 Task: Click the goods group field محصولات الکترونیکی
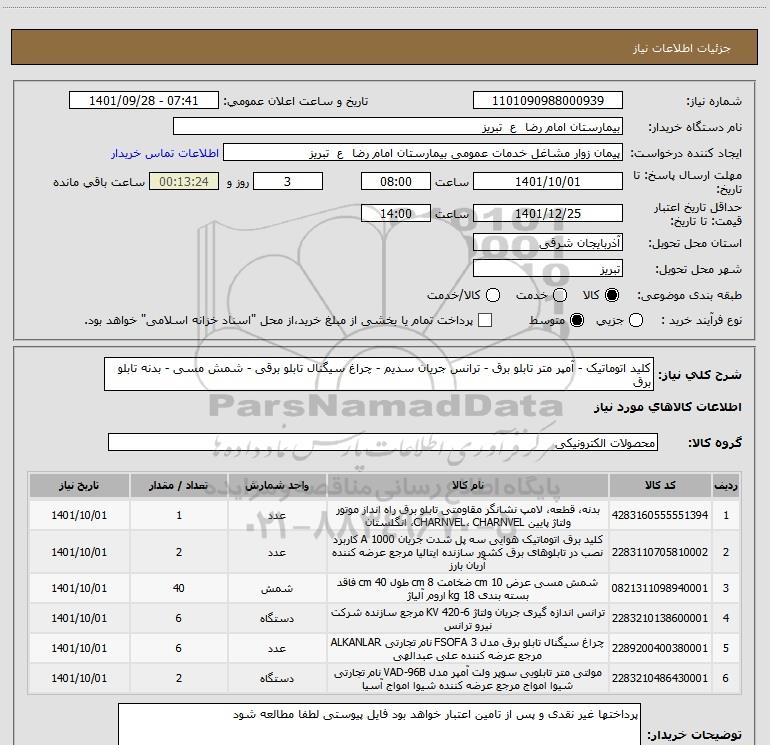(383, 442)
